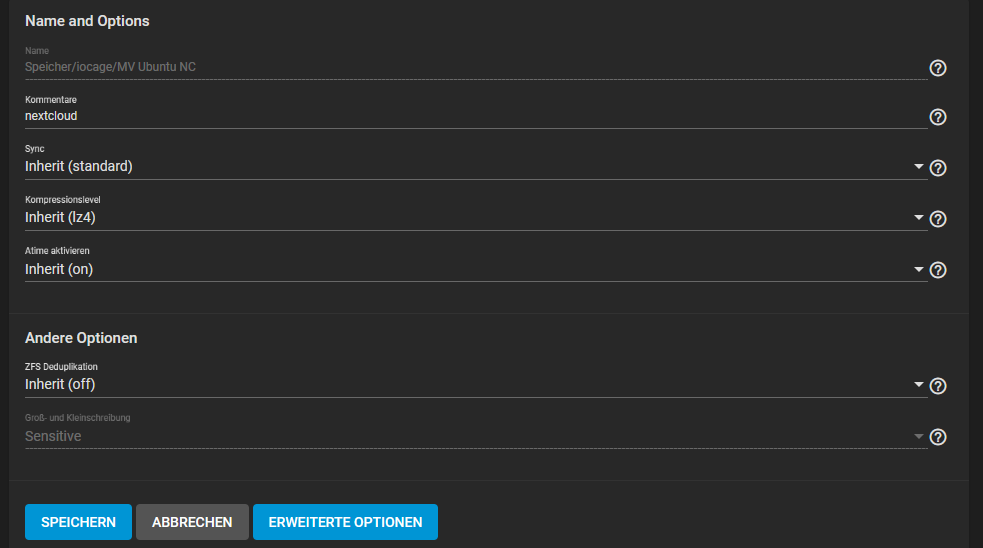Open ERWEITERTE OPTIONEN
Screen dimensions: 983x548
345,522
